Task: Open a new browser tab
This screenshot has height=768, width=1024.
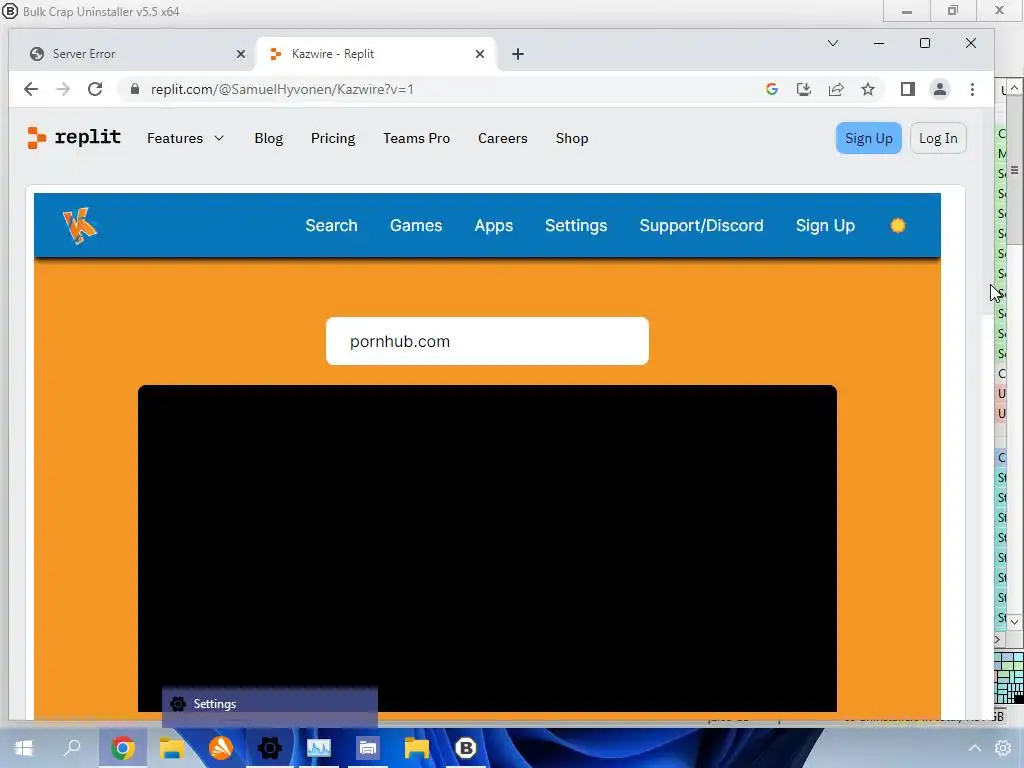Action: pos(518,54)
